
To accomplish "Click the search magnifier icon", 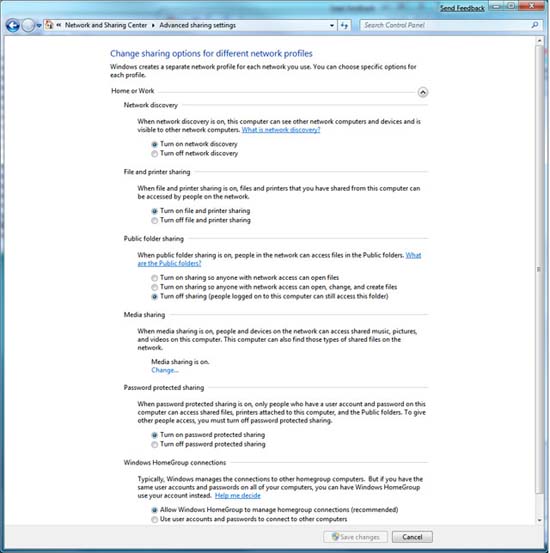I will 535,25.
